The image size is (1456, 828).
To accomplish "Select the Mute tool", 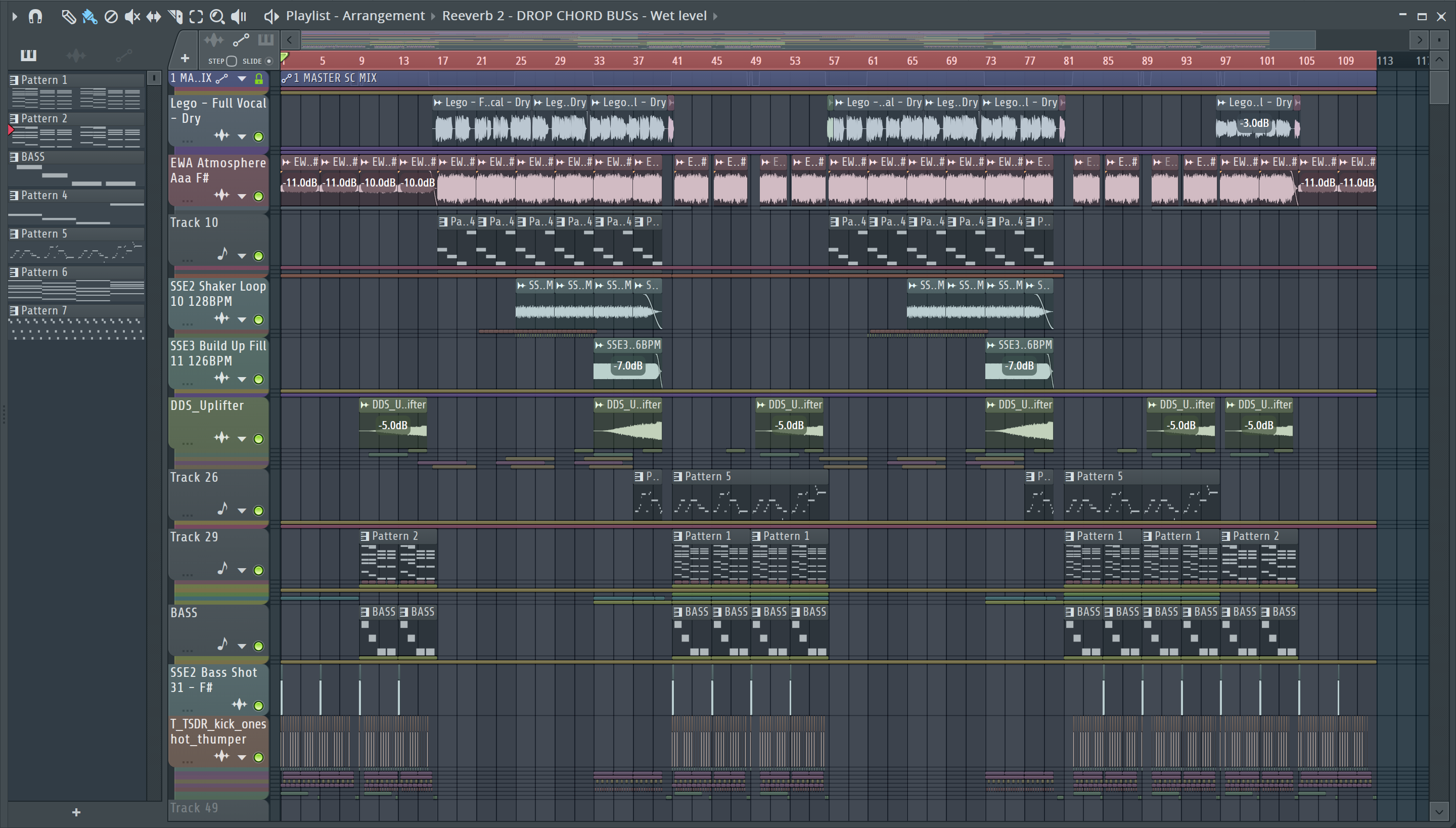I will click(x=132, y=17).
